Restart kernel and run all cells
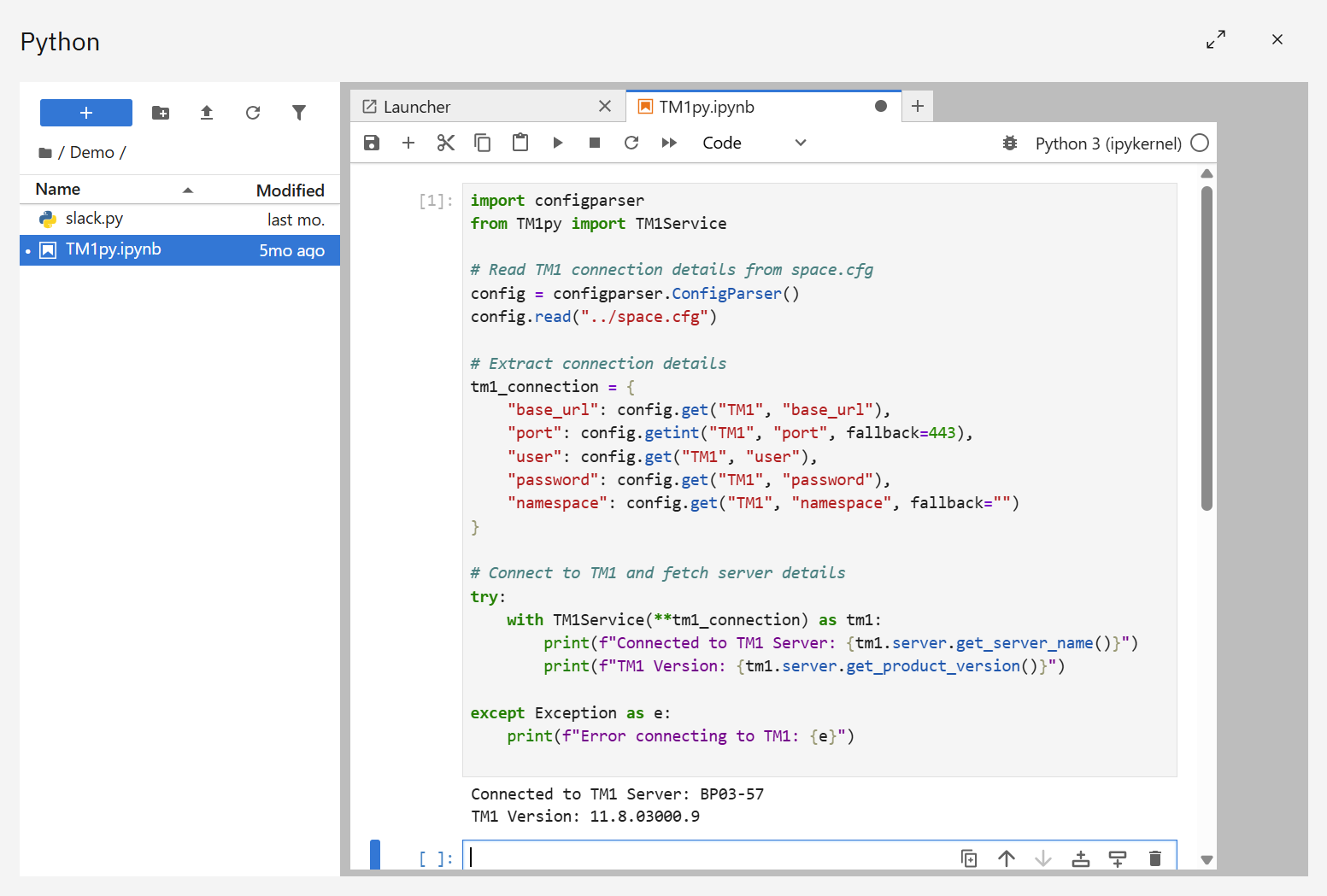The width and height of the screenshot is (1327, 896). pos(669,143)
